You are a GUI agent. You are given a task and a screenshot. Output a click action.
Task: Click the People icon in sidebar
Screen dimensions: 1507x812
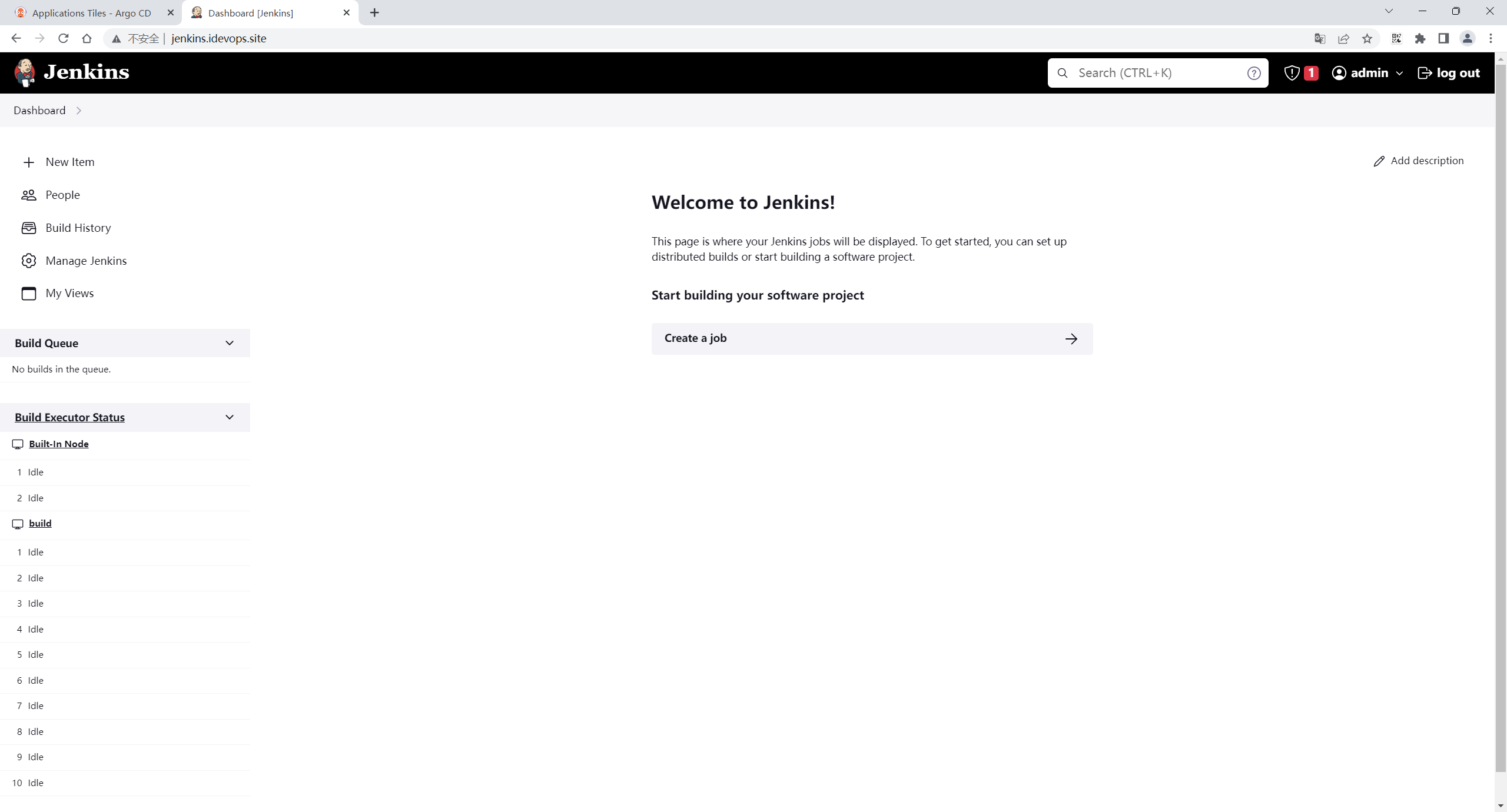point(28,195)
